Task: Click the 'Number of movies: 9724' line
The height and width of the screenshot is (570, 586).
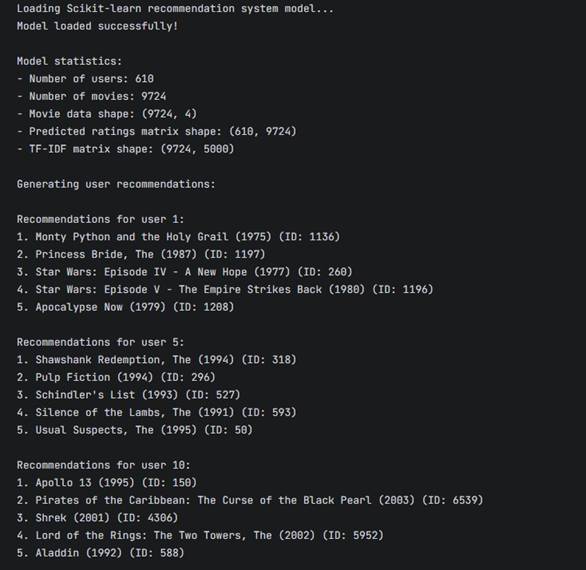Action: [92, 96]
